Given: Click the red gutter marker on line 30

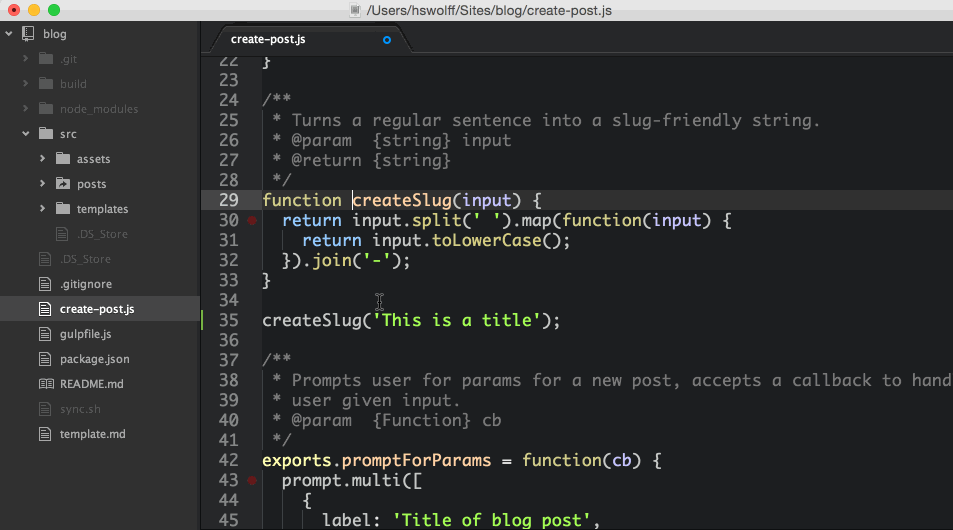Looking at the screenshot, I should pos(251,220).
